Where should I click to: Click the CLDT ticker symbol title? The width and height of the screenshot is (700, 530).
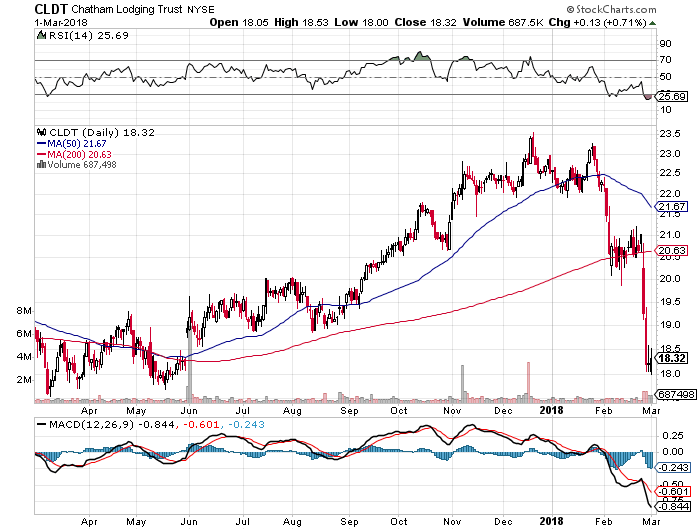coord(51,9)
